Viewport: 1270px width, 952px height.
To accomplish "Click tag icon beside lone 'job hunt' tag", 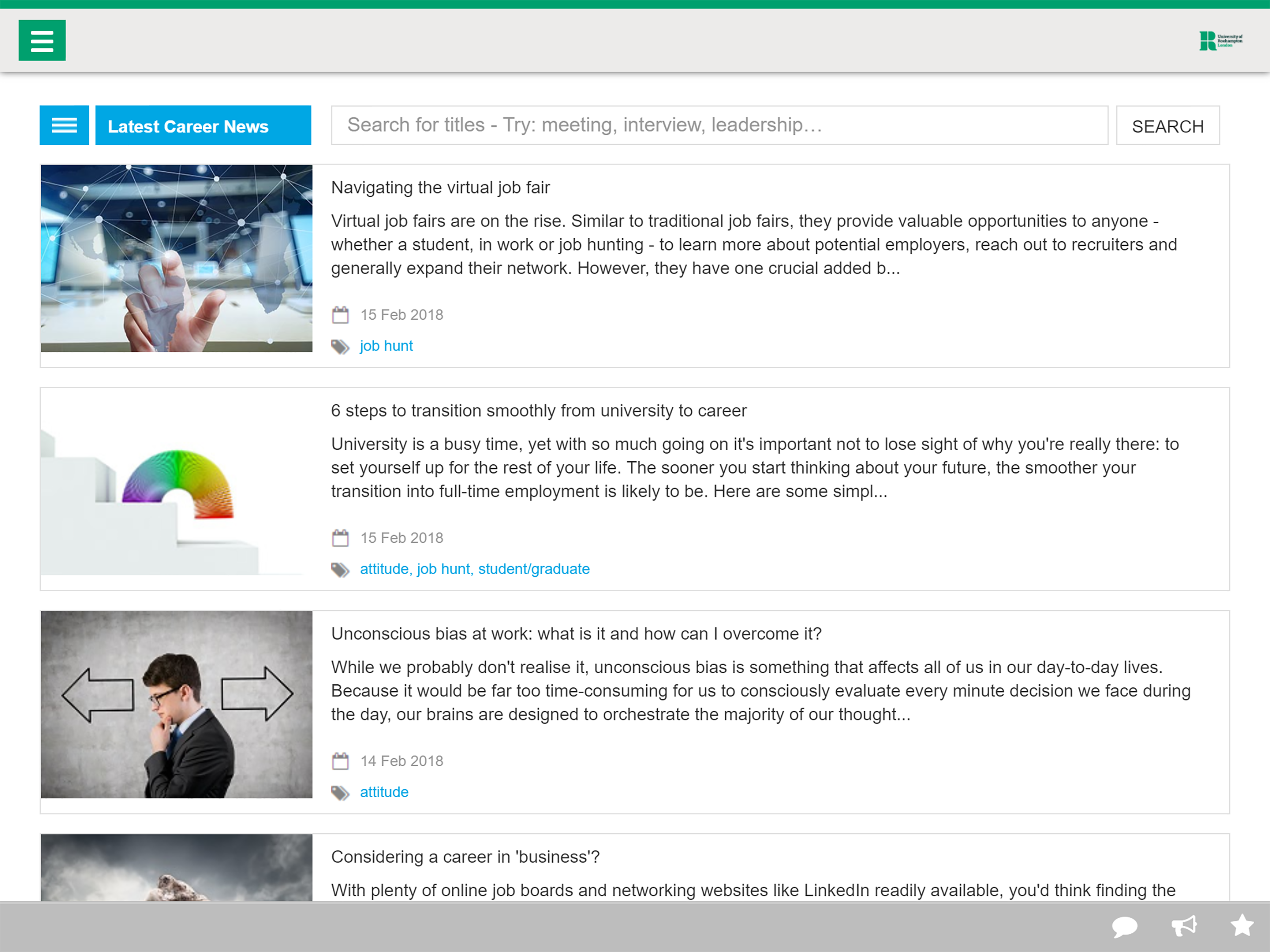I will click(x=340, y=346).
